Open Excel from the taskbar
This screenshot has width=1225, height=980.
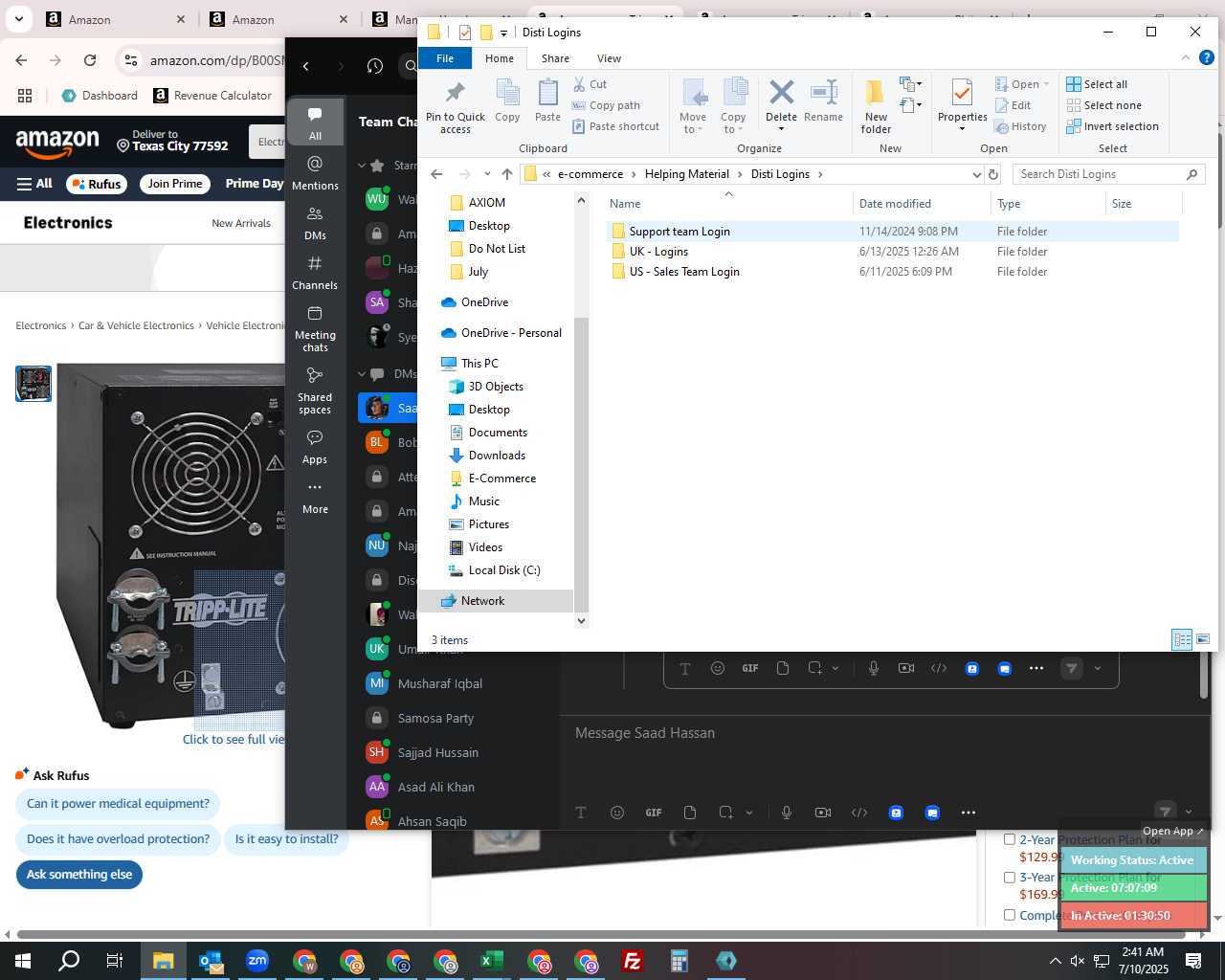pyautogui.click(x=492, y=961)
